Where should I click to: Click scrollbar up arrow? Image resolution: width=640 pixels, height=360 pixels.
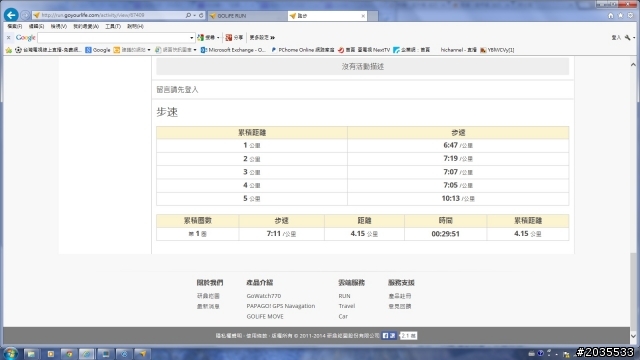633,64
